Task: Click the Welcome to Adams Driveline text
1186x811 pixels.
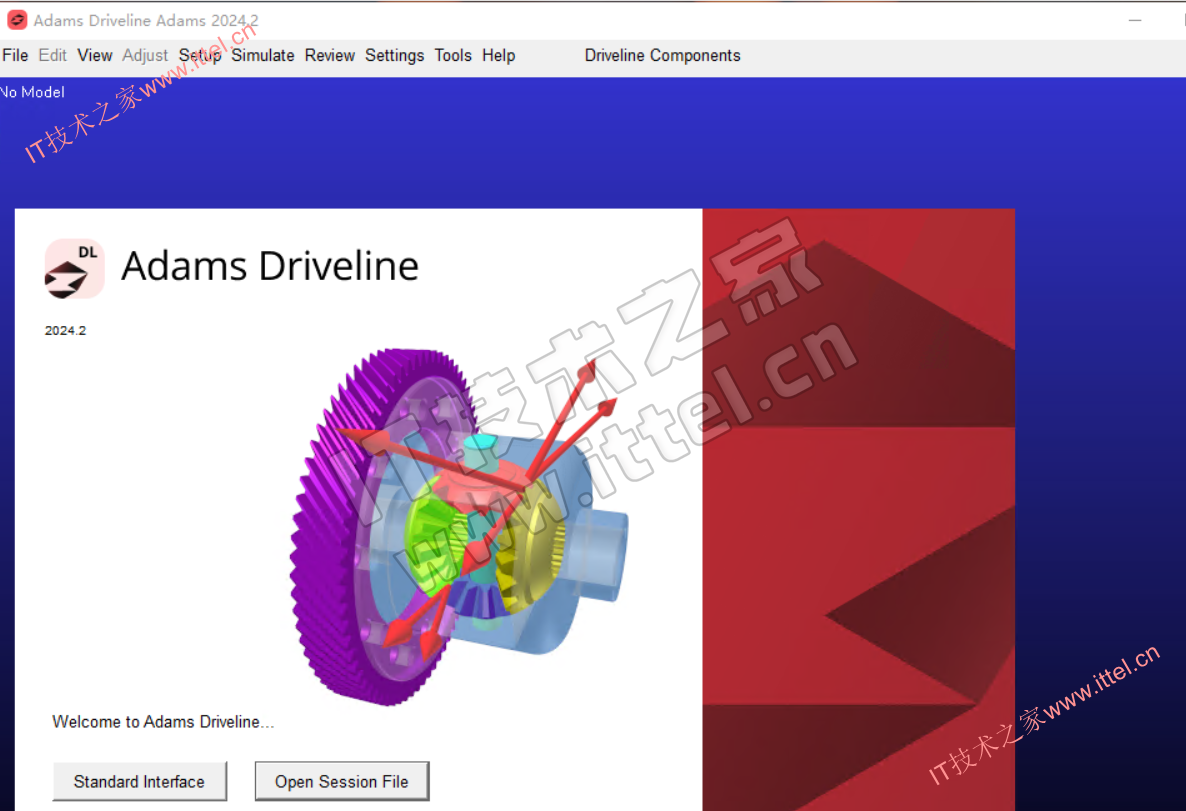Action: (x=163, y=722)
